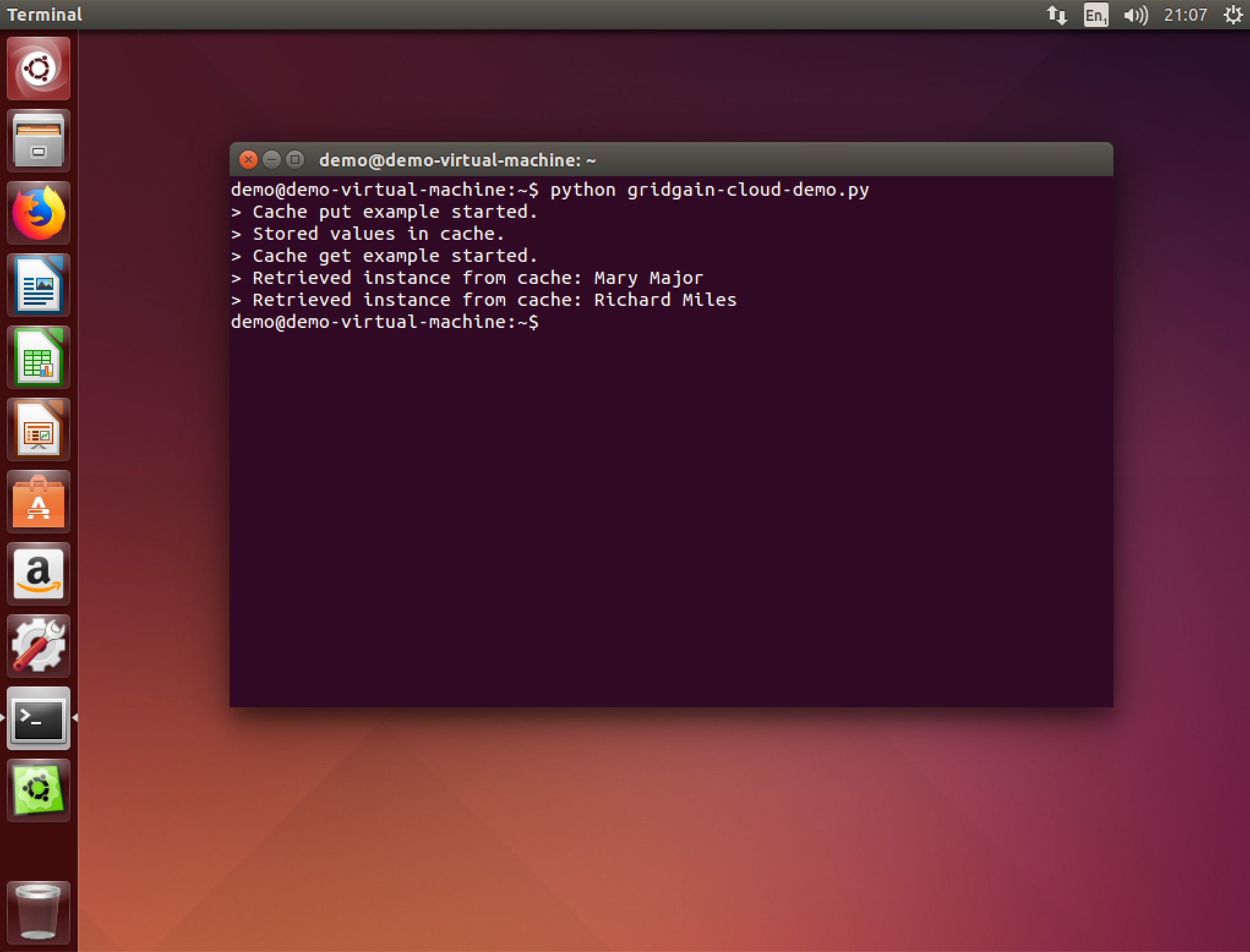Open the clock showing 21:07

(x=1185, y=15)
